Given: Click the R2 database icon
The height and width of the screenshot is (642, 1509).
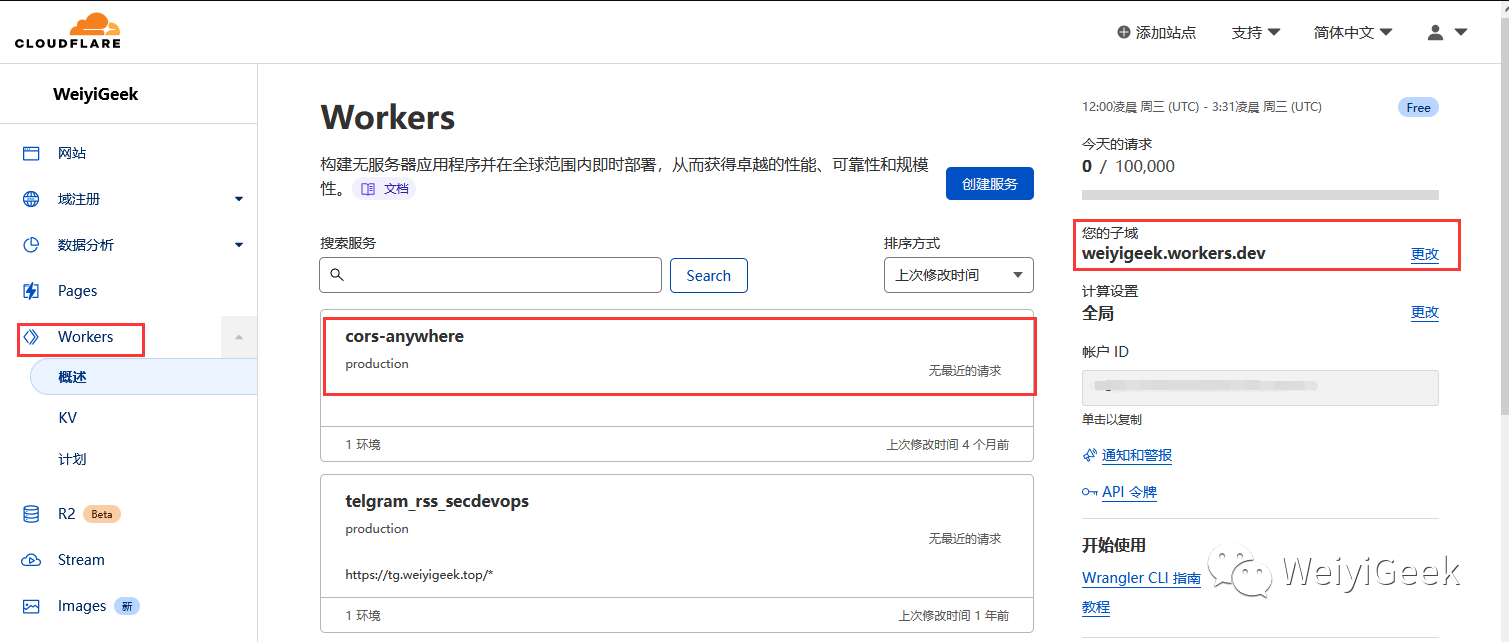Looking at the screenshot, I should (31, 514).
